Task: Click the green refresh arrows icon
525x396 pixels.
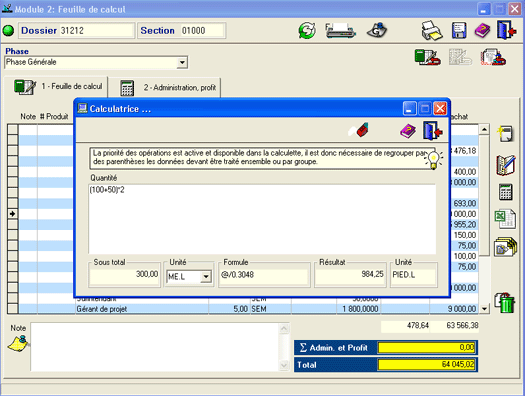Action: point(307,31)
